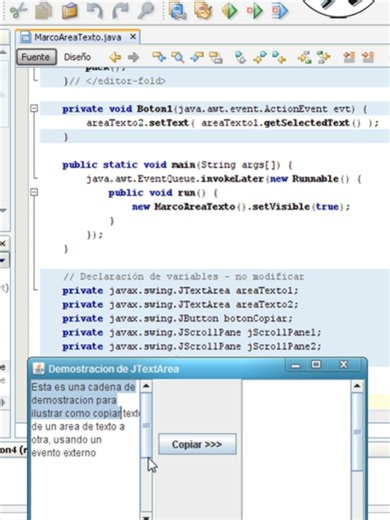Click the right text area scrollbar thumb
This screenshot has height=520, width=390.
point(357,432)
